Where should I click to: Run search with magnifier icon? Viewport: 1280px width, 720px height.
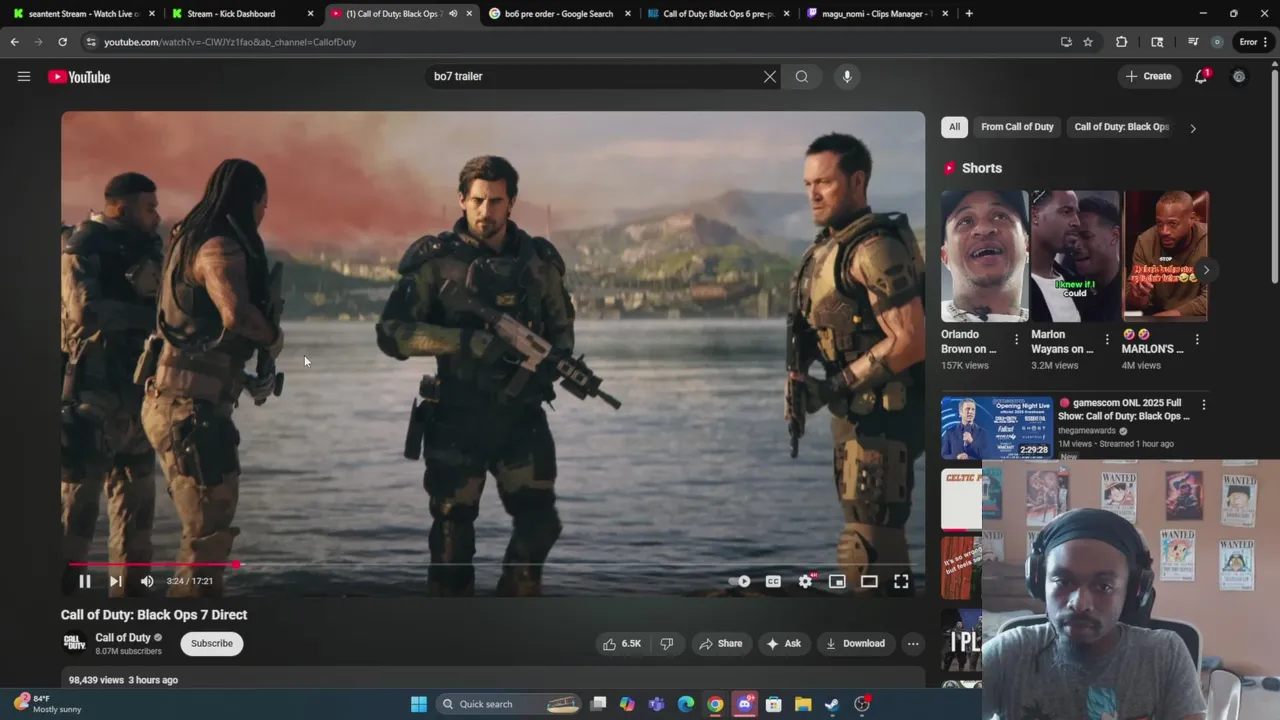802,77
